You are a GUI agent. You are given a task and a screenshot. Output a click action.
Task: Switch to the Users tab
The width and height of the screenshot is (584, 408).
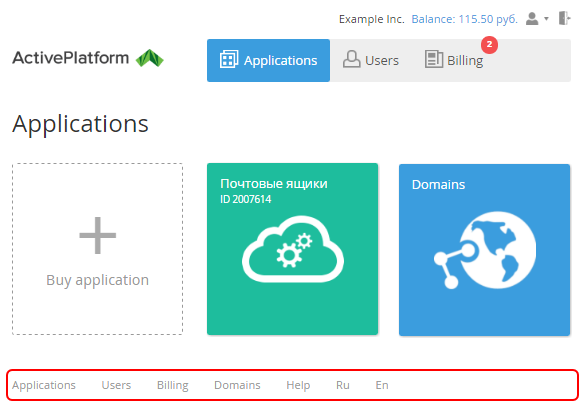coord(371,60)
